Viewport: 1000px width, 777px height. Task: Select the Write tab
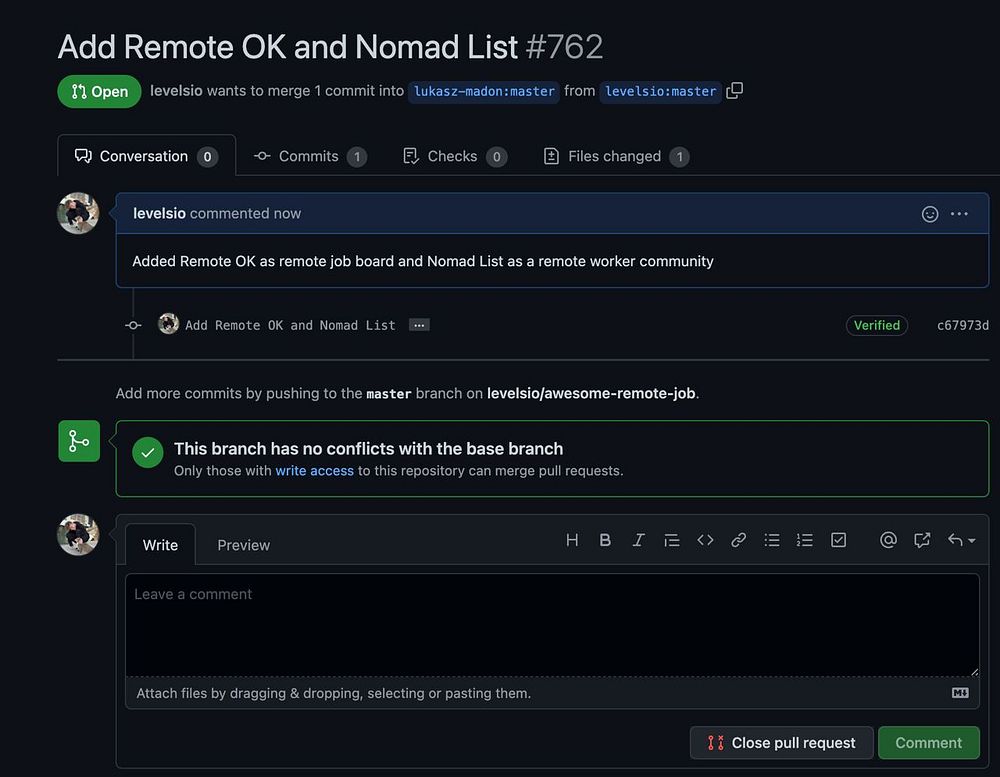[160, 545]
